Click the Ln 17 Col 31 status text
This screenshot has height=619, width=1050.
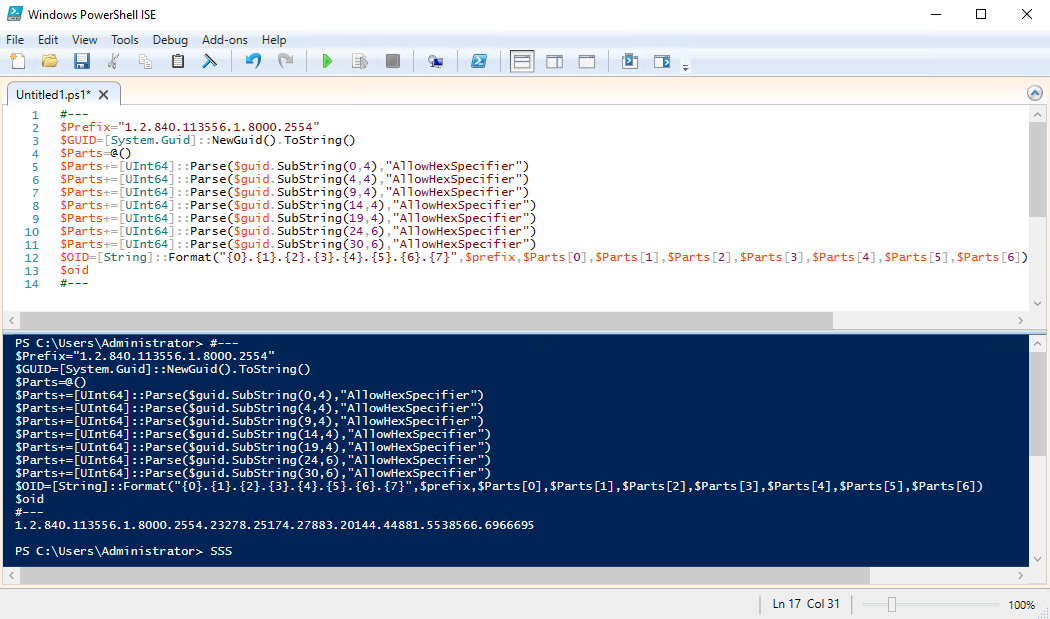(806, 604)
